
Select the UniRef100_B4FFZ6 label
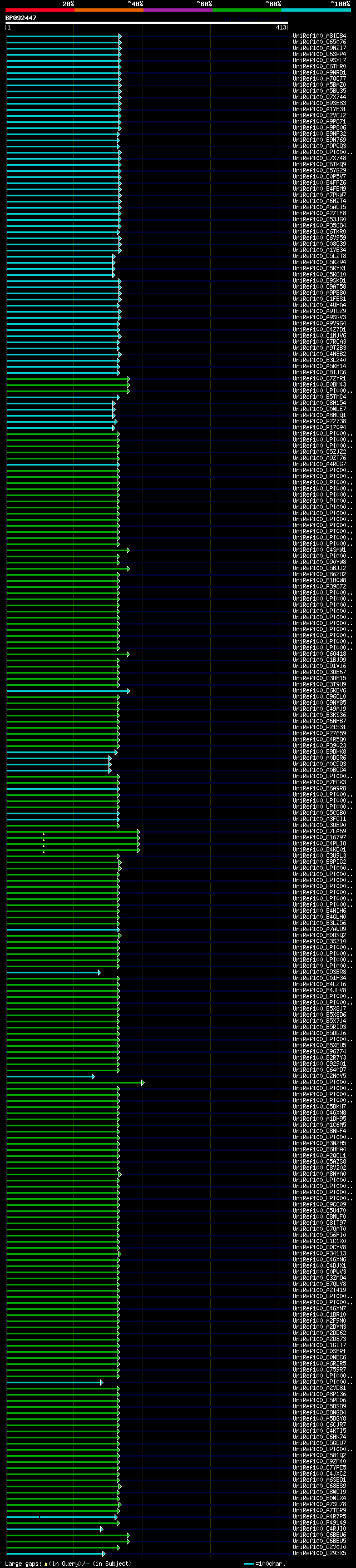tap(319, 182)
